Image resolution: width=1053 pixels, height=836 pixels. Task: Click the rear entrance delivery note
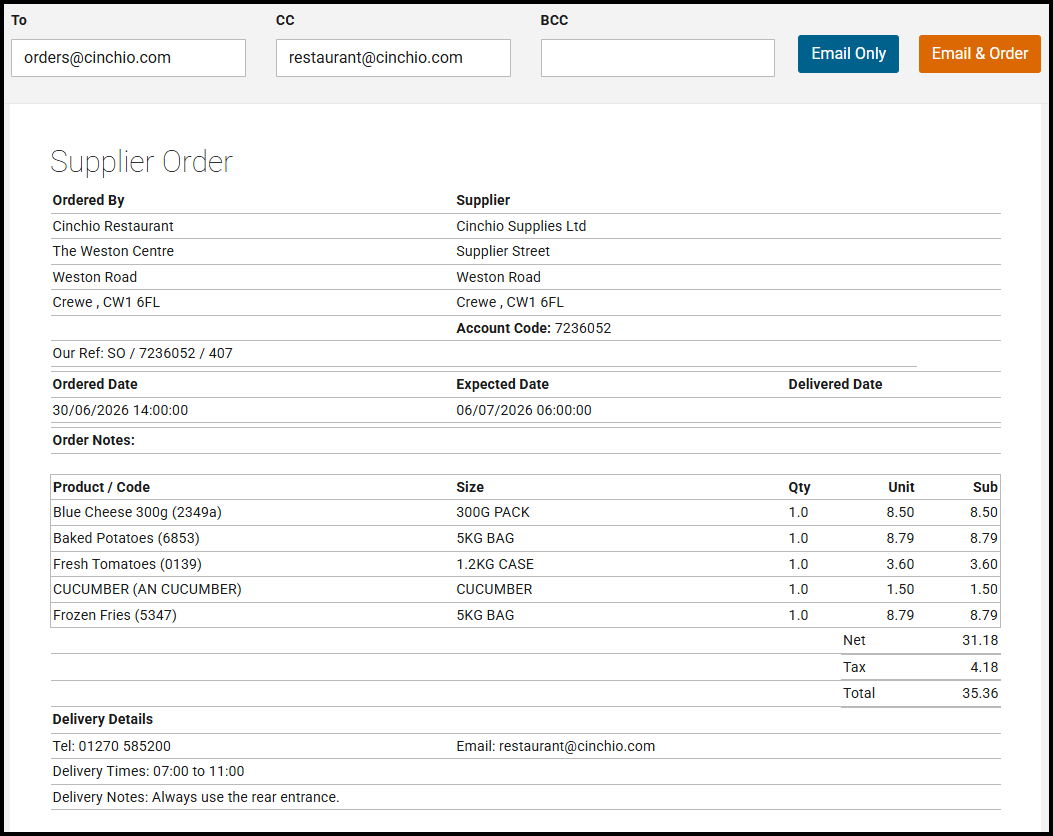click(196, 798)
